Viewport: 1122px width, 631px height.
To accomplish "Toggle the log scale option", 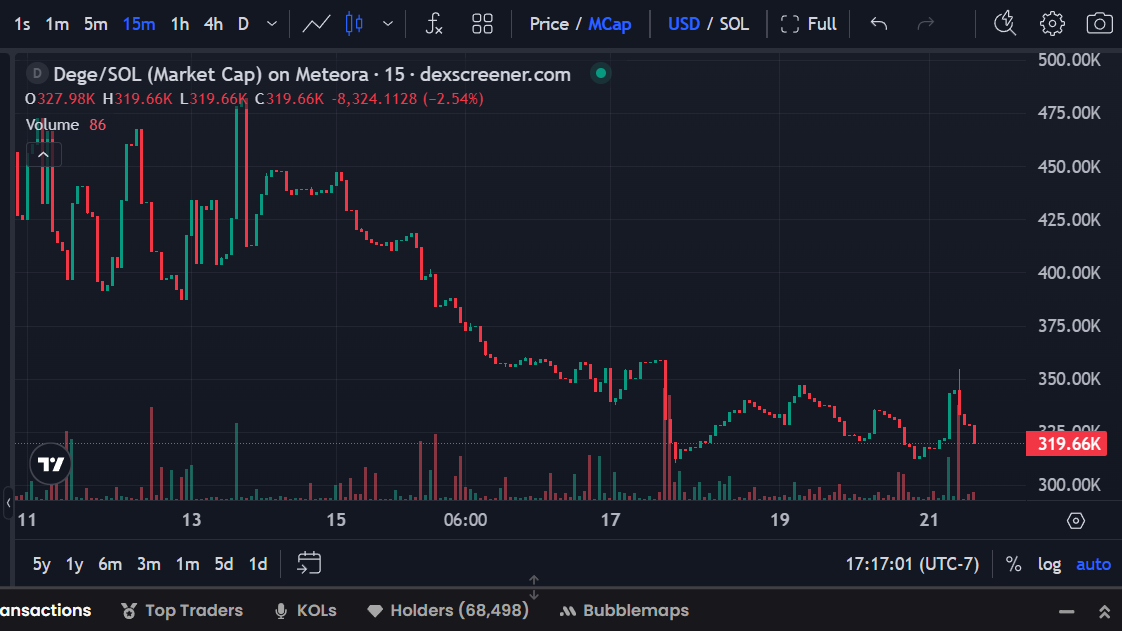I will 1049,564.
